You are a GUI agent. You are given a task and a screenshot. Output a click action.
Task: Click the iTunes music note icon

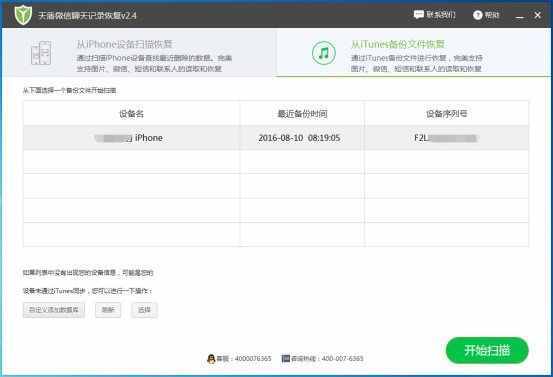point(324,53)
